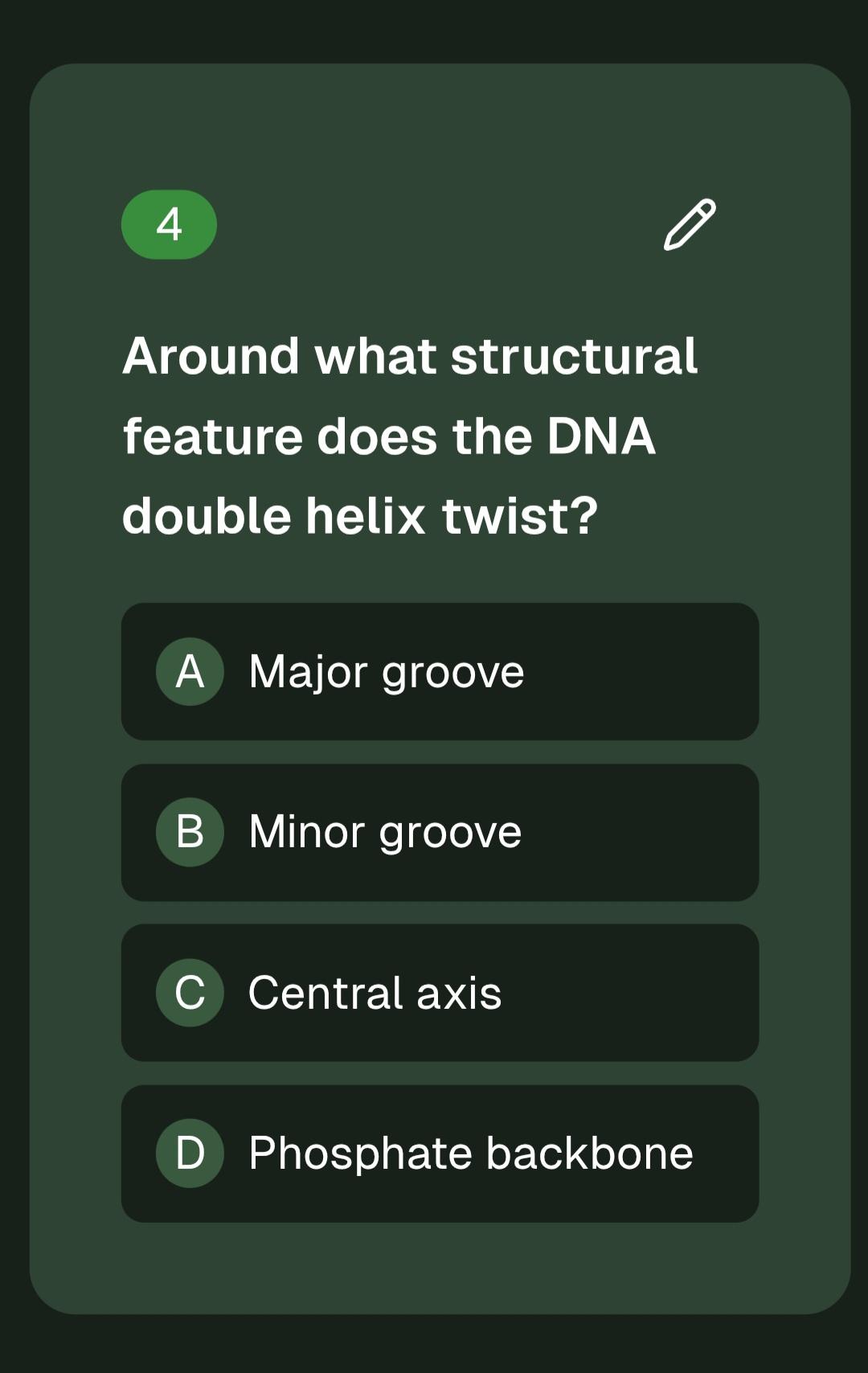
Task: Choose the Minor groove answer
Action: click(440, 832)
